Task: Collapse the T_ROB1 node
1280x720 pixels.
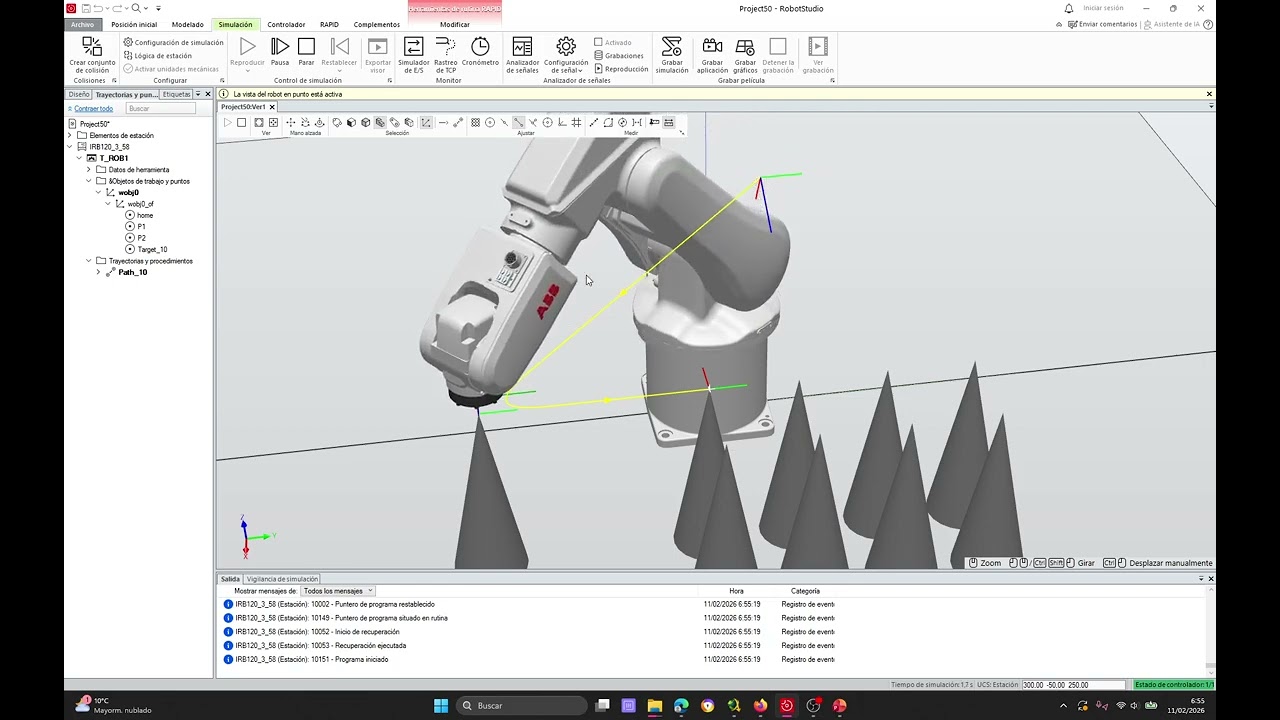Action: [80, 158]
